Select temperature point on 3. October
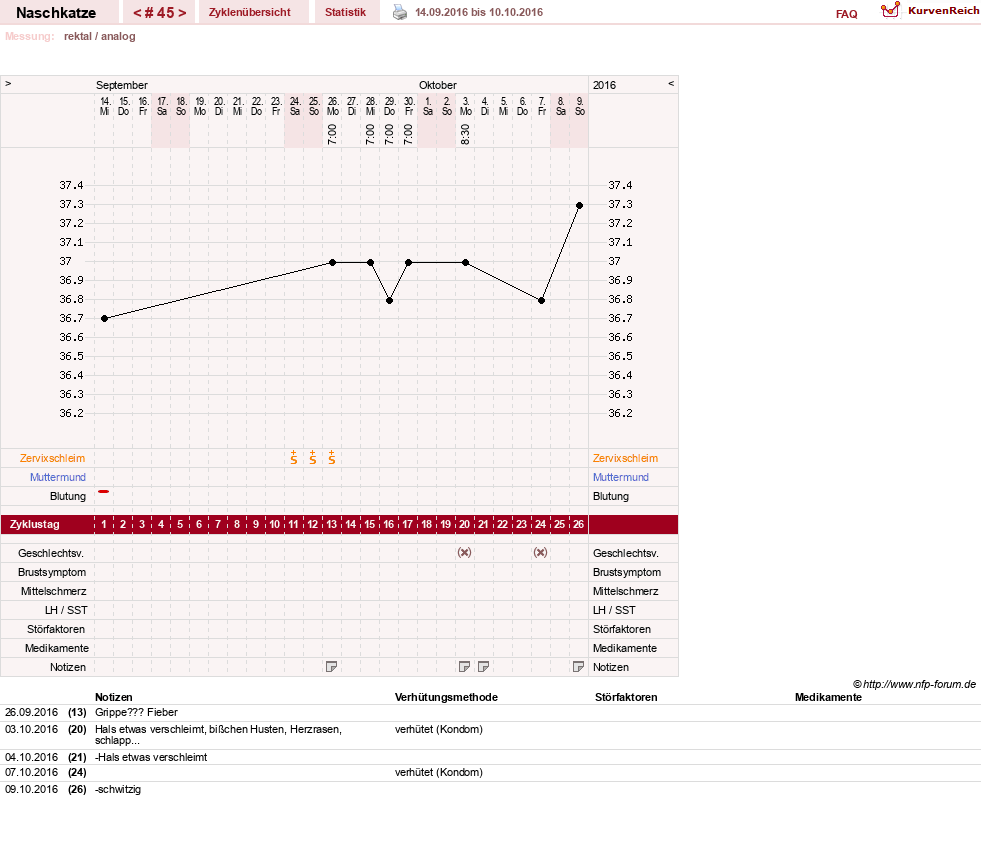Image resolution: width=981 pixels, height=850 pixels. click(465, 263)
